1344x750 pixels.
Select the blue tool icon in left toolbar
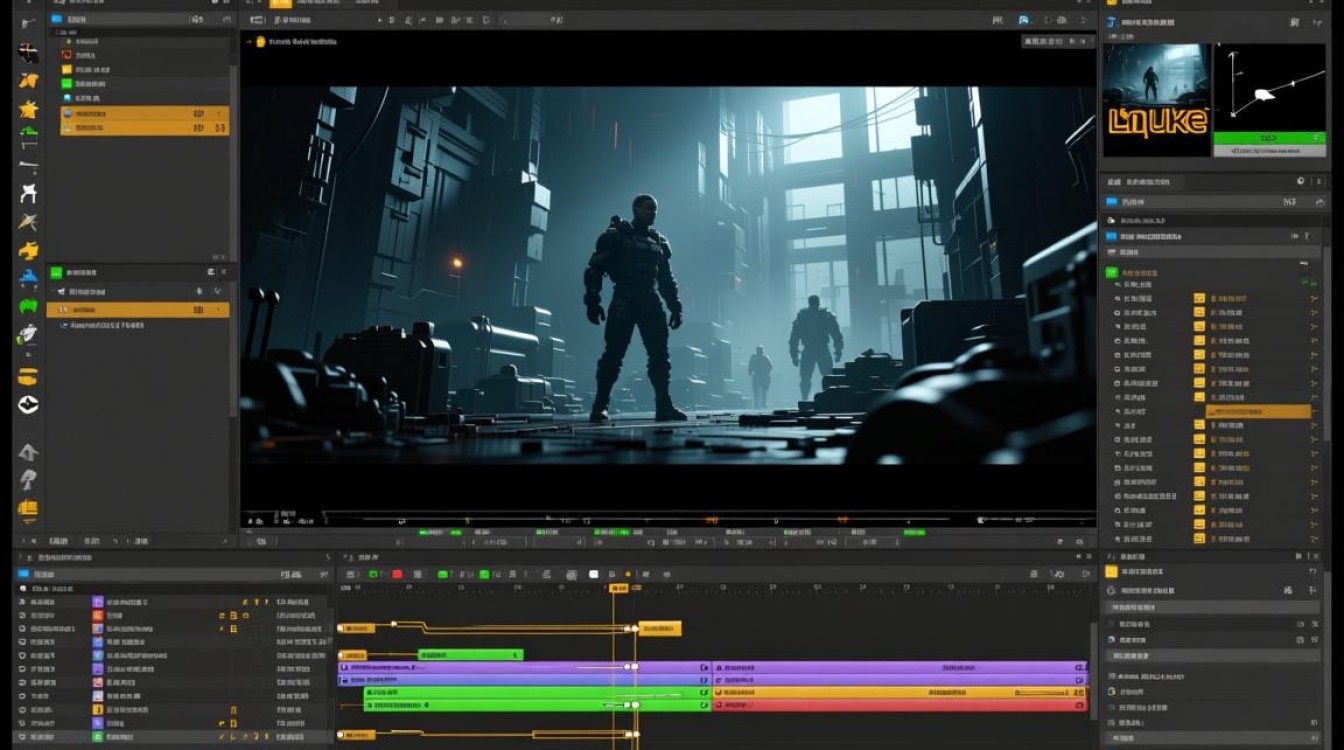tap(28, 277)
